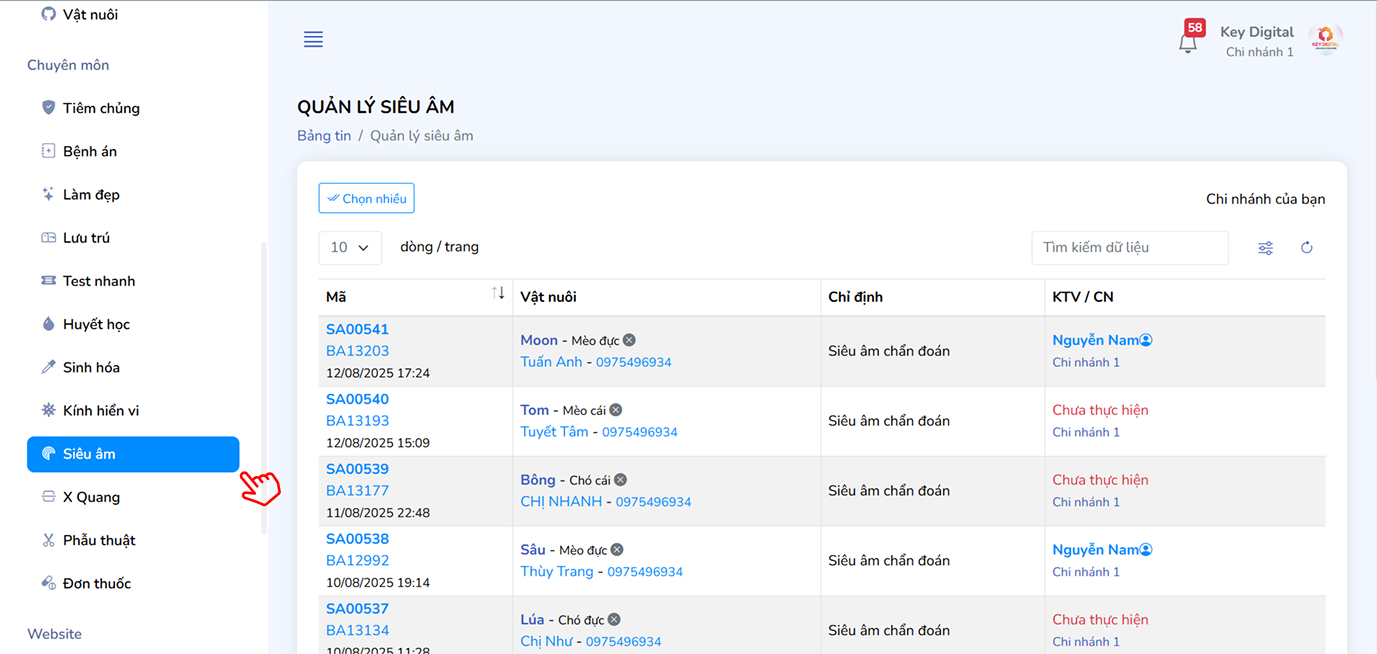Click the remove icon beside Bông's Chó cái
Viewport: 1377px width, 654px height.
[x=620, y=480]
